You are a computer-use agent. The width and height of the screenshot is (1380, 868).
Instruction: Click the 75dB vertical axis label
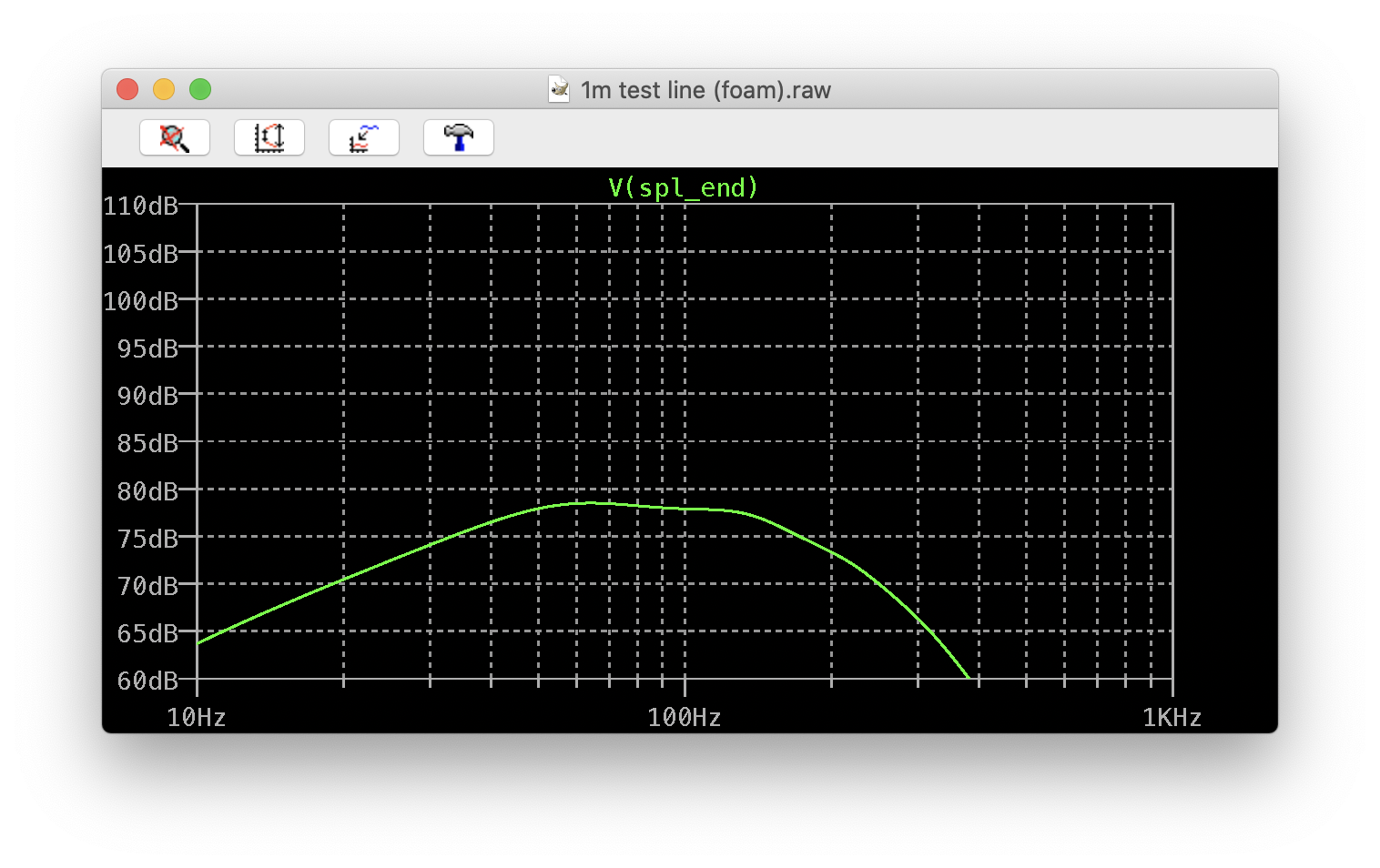click(x=147, y=539)
